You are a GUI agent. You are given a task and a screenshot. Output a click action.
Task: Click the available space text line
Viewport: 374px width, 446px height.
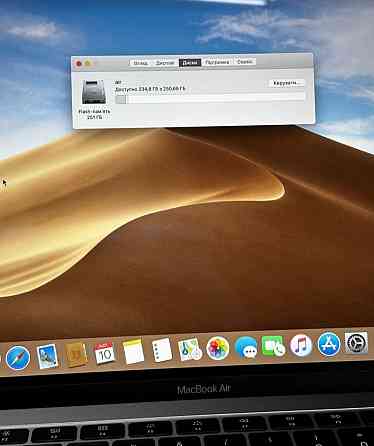[150, 89]
